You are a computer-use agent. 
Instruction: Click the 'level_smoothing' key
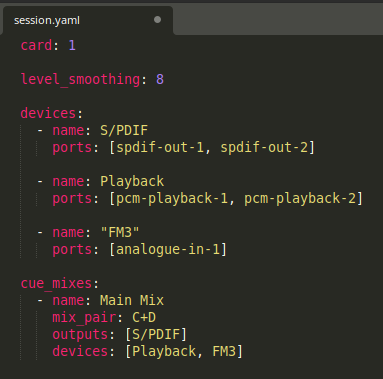click(80, 79)
